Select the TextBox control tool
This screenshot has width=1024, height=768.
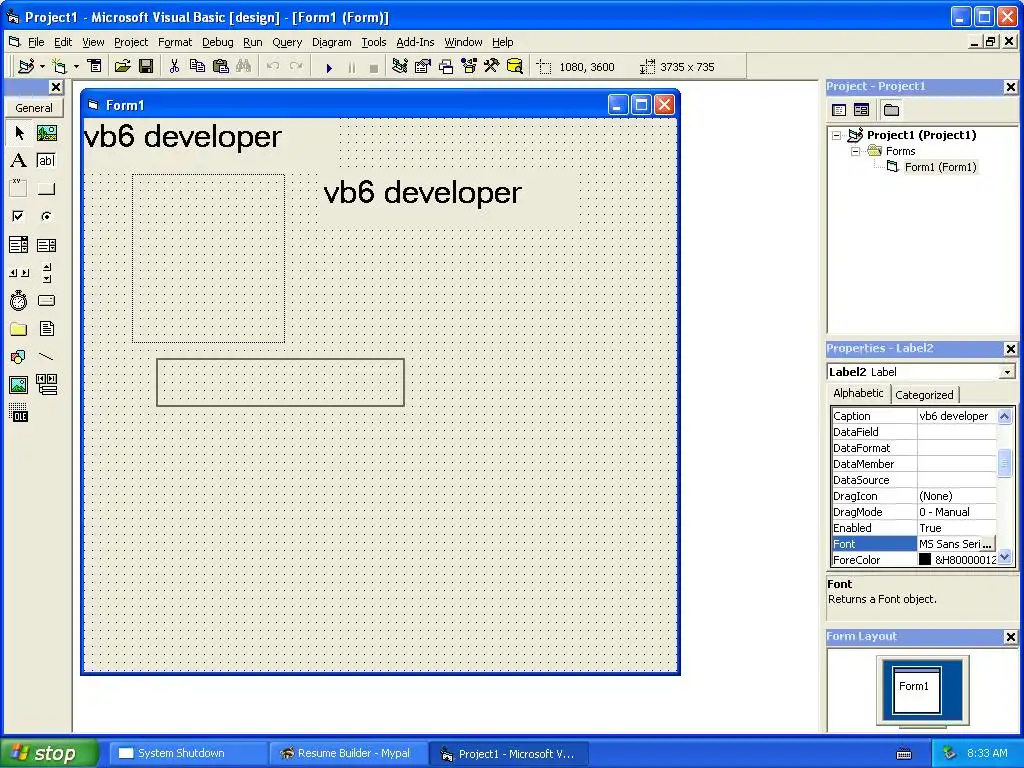click(x=46, y=161)
